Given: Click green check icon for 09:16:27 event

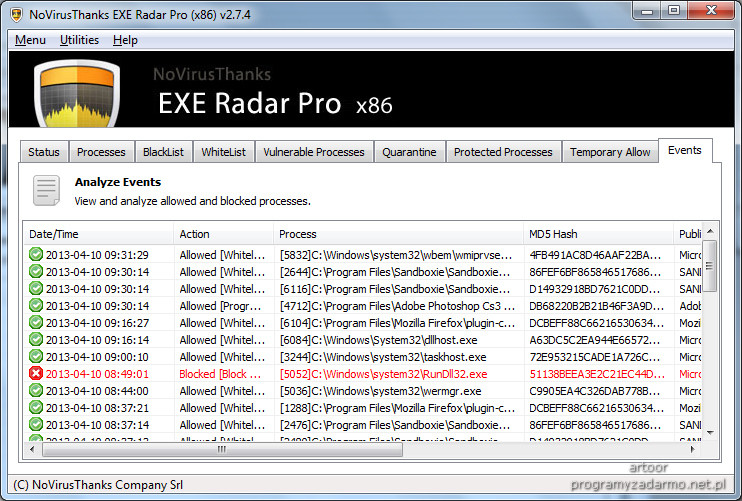Looking at the screenshot, I should pos(36,323).
